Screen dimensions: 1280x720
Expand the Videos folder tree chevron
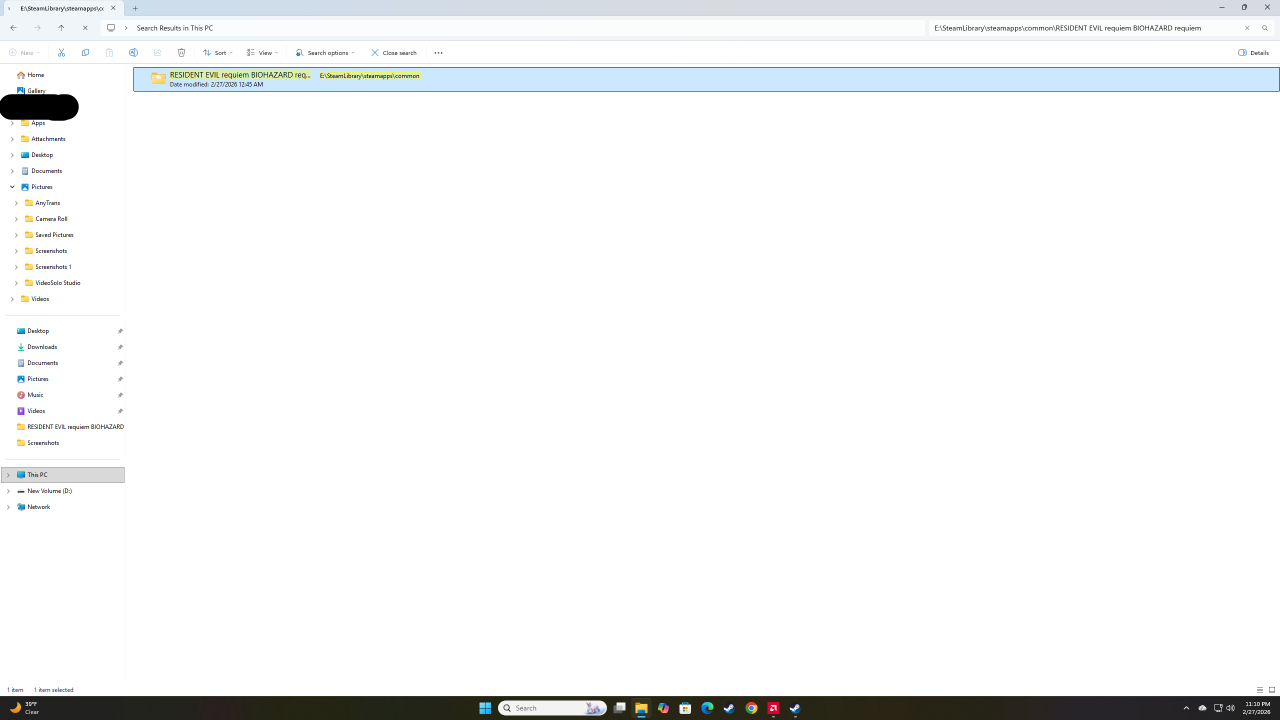click(12, 299)
